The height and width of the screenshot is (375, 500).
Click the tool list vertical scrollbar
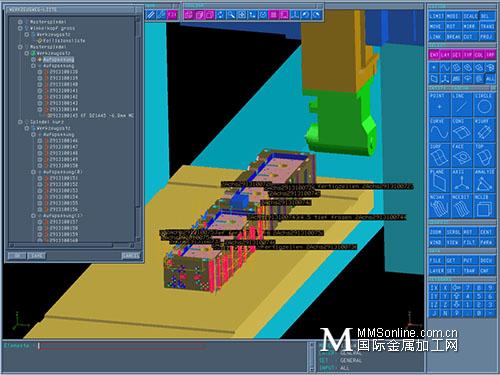[x=138, y=128]
